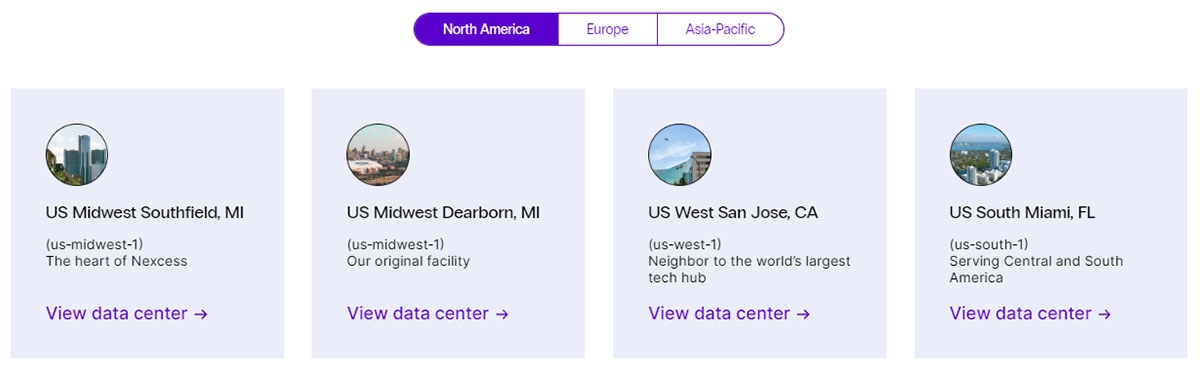Switch to the Asia-Pacific region tab

[x=720, y=29]
